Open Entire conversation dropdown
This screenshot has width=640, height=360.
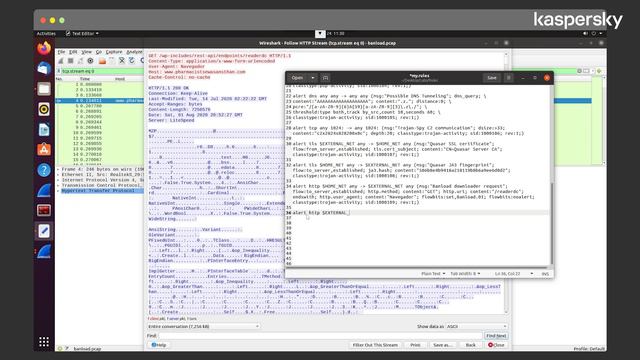click(x=203, y=326)
